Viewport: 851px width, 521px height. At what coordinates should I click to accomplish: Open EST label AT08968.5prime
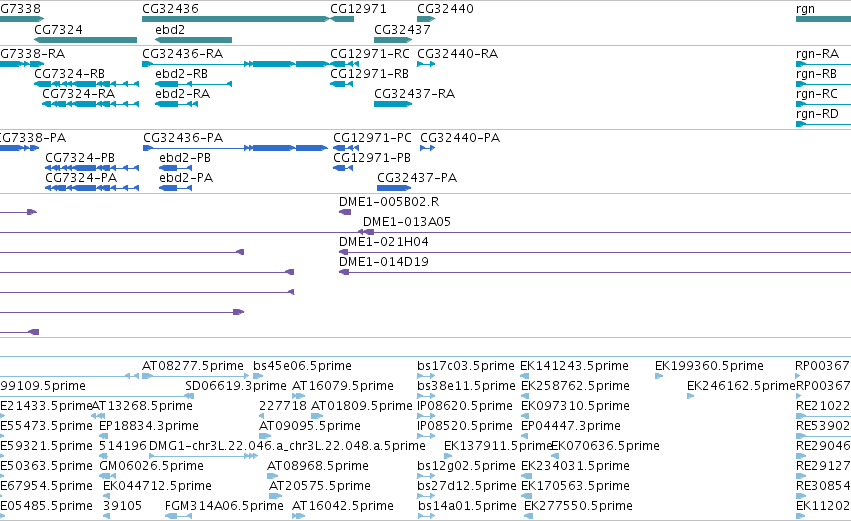click(317, 466)
